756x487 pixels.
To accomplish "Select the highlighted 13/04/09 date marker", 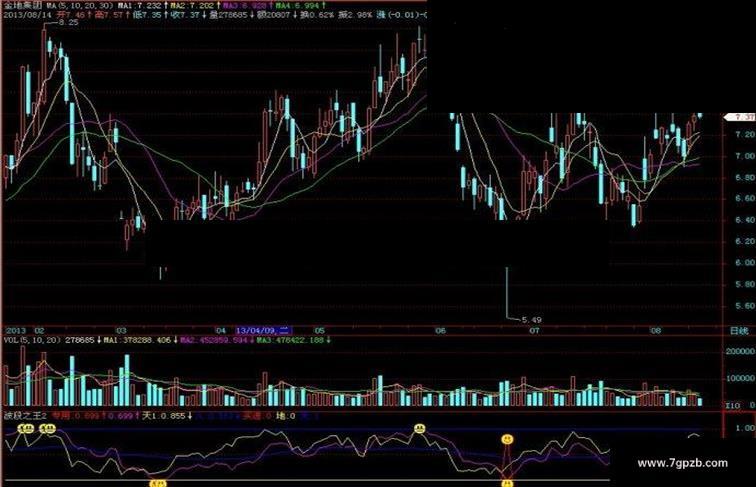I will coord(263,330).
